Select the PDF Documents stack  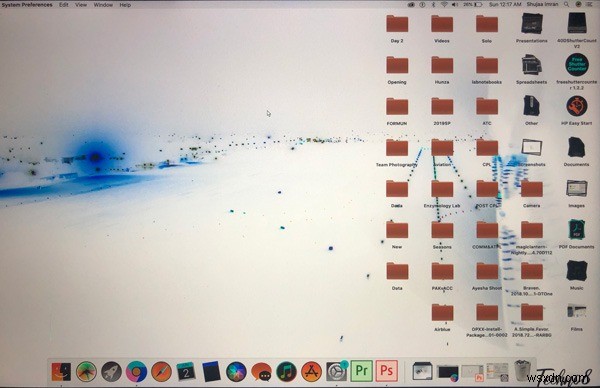click(x=577, y=230)
